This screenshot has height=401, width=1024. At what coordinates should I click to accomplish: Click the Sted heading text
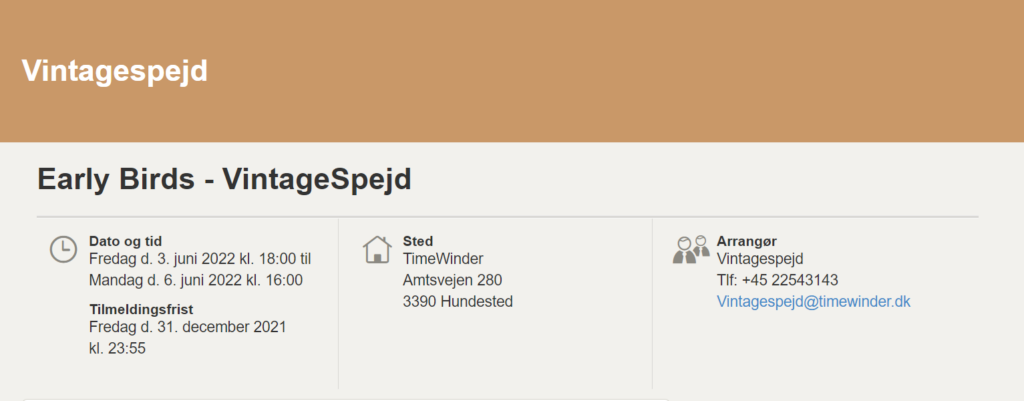(x=418, y=241)
